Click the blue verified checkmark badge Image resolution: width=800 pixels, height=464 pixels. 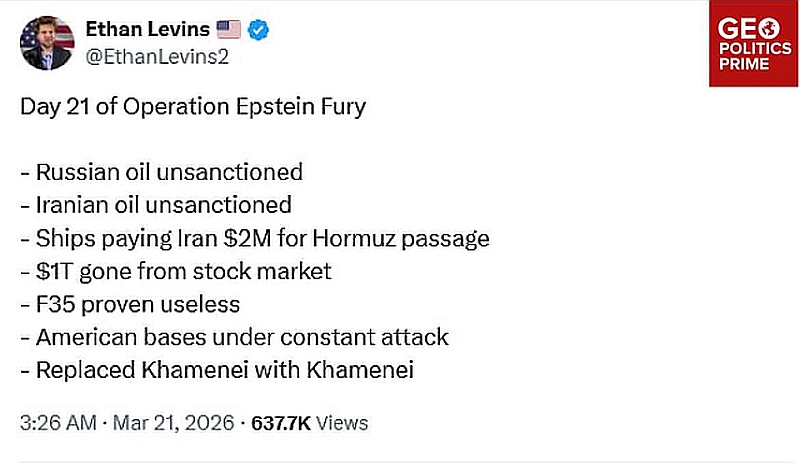click(259, 30)
